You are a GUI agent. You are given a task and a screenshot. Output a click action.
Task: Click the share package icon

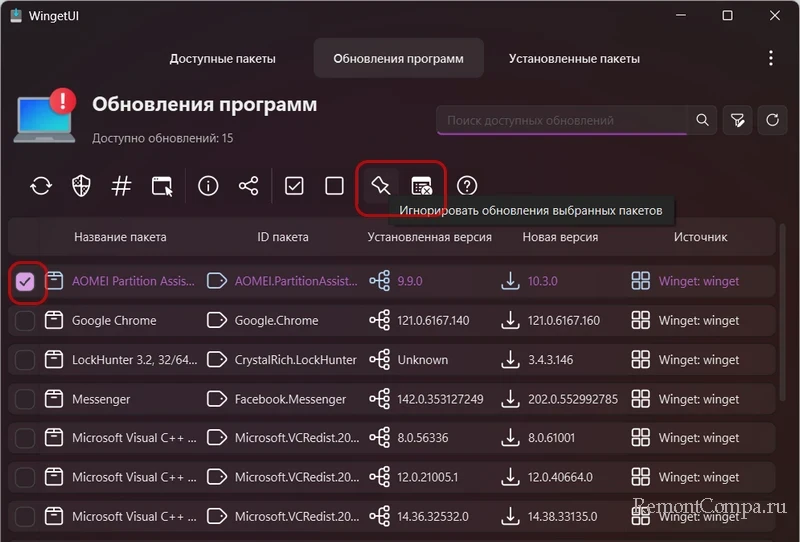tap(249, 186)
